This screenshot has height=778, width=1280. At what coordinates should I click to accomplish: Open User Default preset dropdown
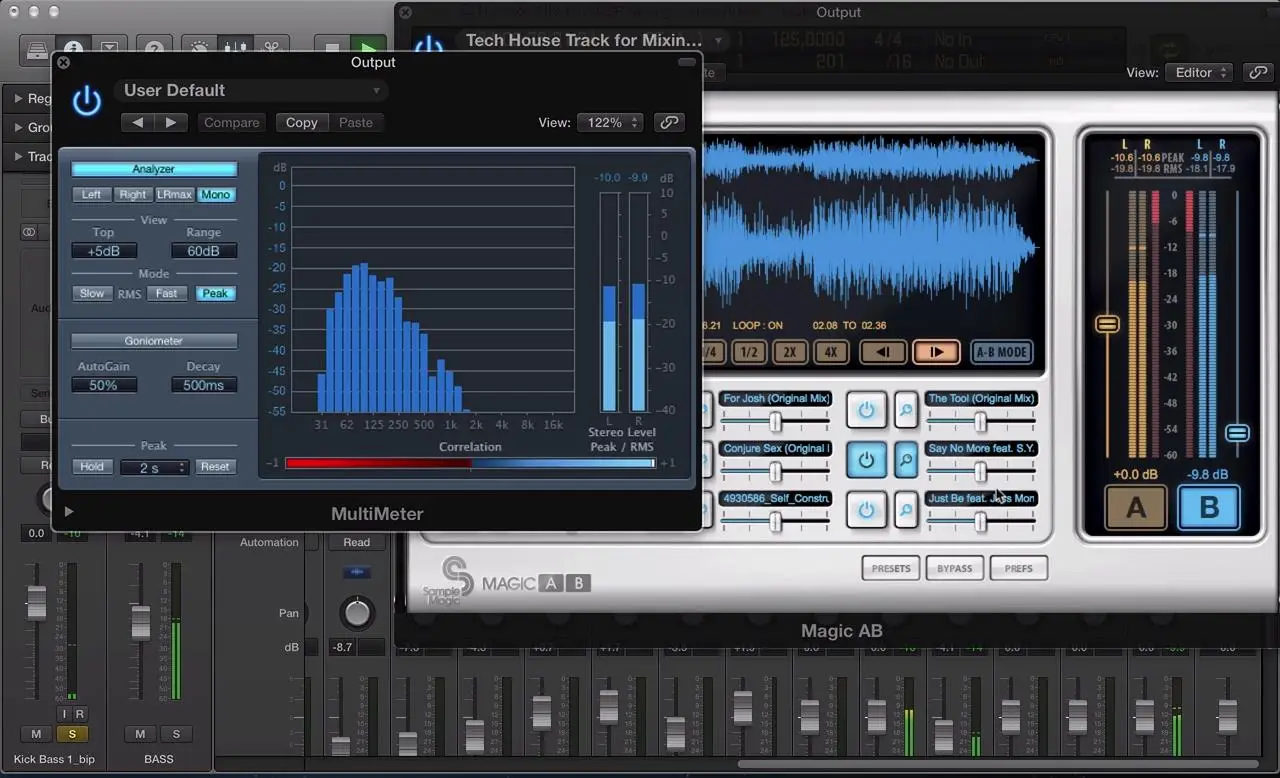click(250, 90)
